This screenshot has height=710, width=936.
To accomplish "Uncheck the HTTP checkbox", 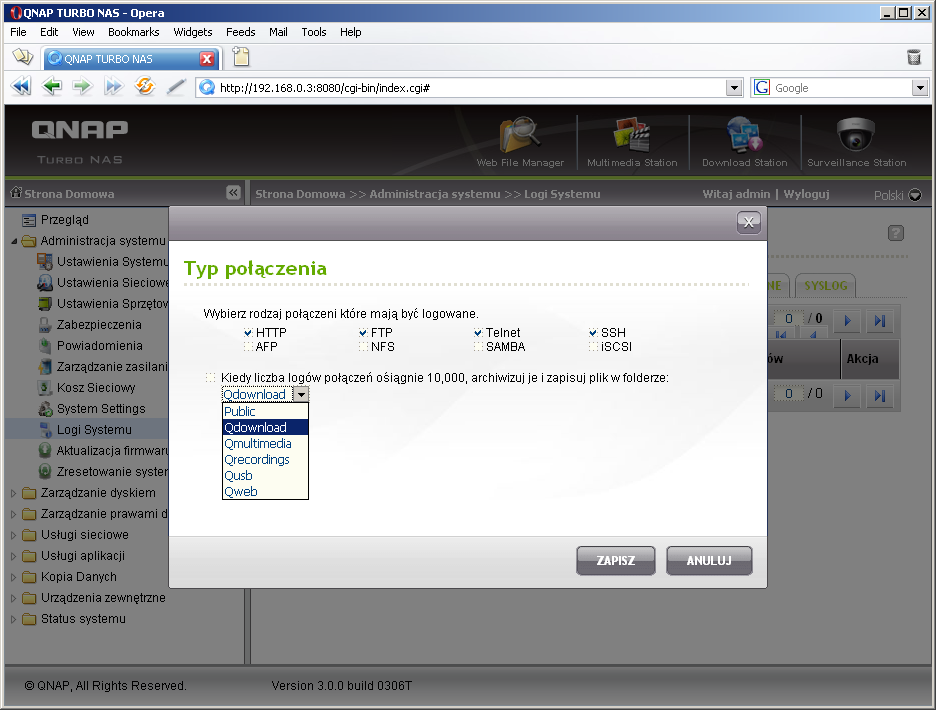I will (x=248, y=333).
